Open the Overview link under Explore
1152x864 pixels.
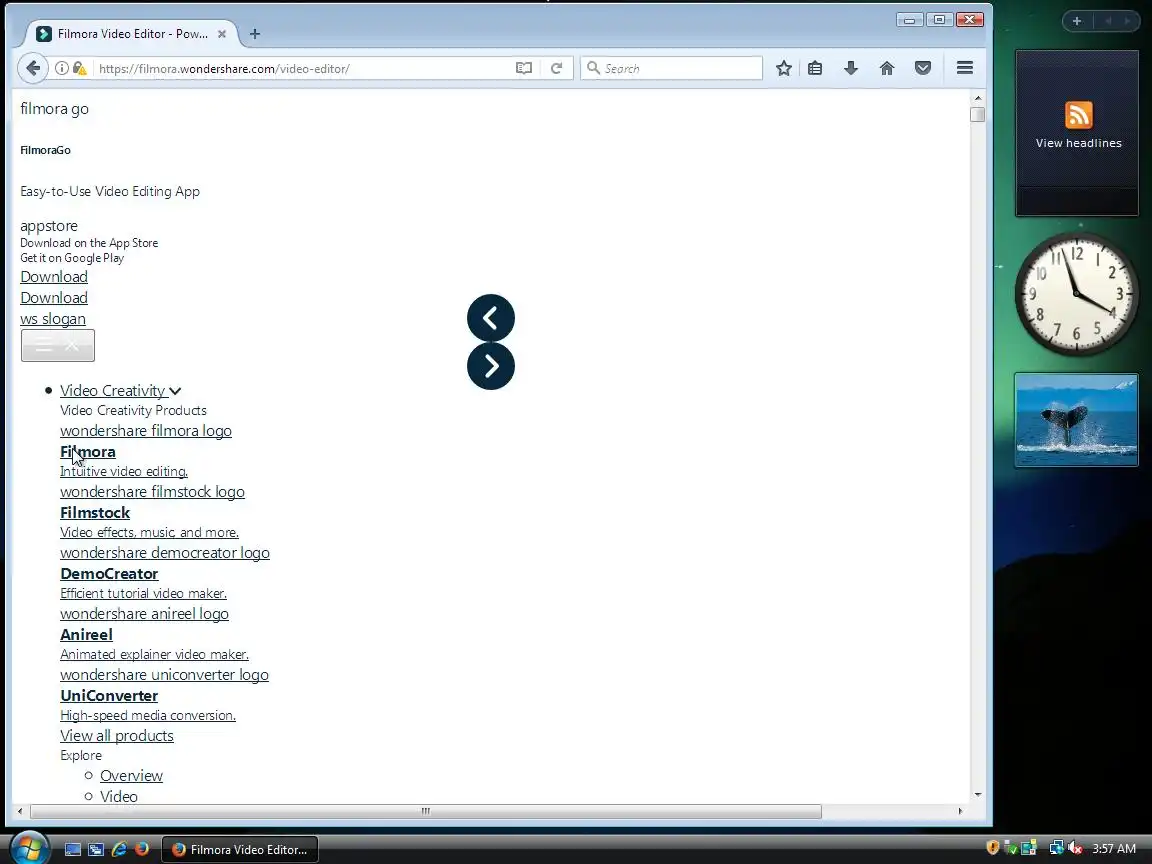131,776
